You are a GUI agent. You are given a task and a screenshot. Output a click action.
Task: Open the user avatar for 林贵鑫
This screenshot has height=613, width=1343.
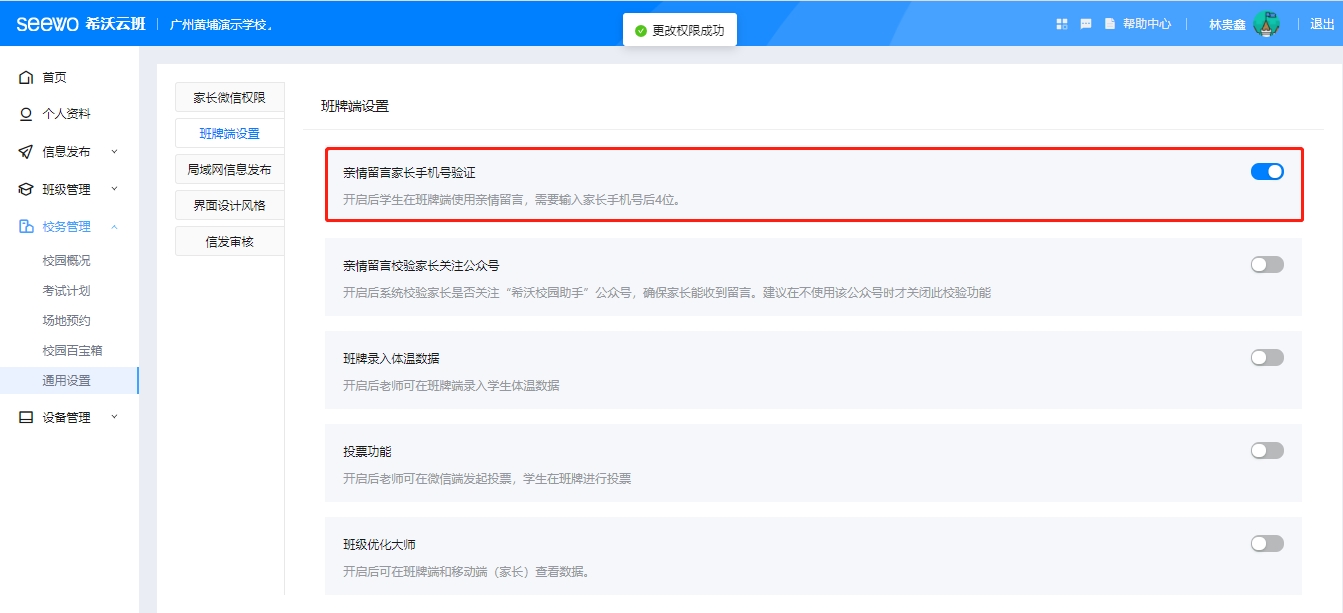point(1266,24)
